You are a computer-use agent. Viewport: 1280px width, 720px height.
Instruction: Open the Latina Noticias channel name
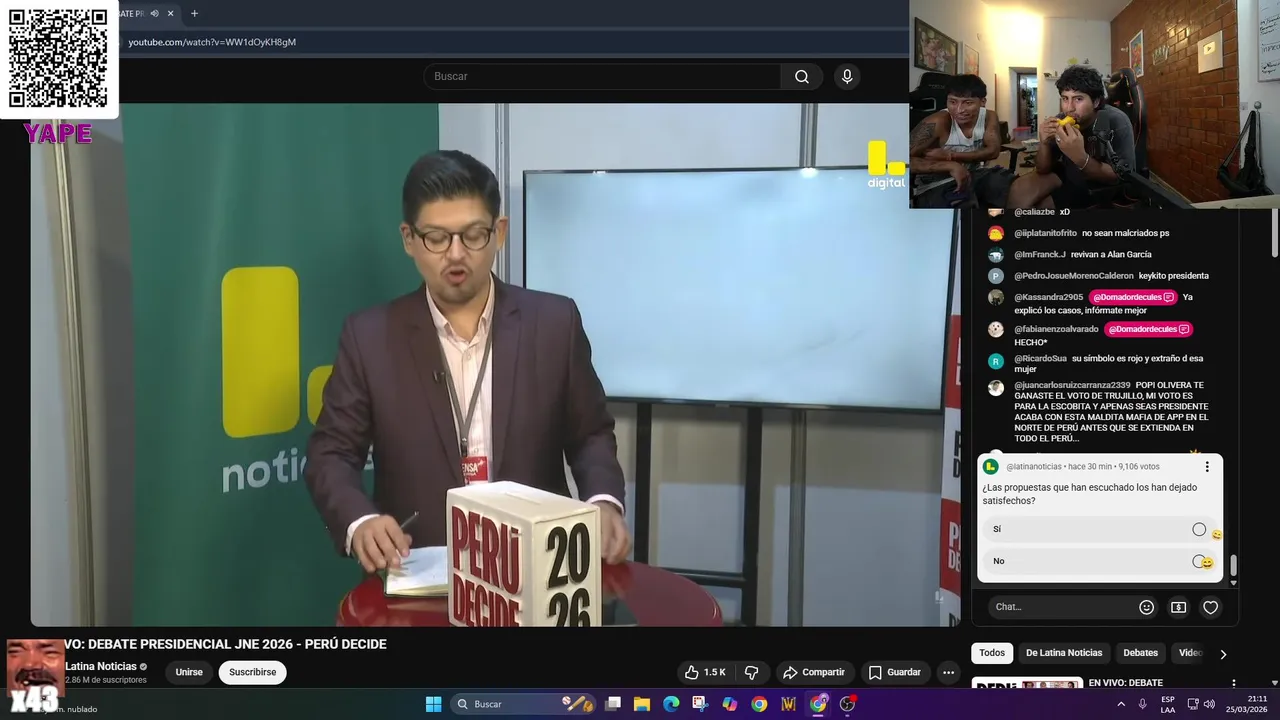pos(101,666)
